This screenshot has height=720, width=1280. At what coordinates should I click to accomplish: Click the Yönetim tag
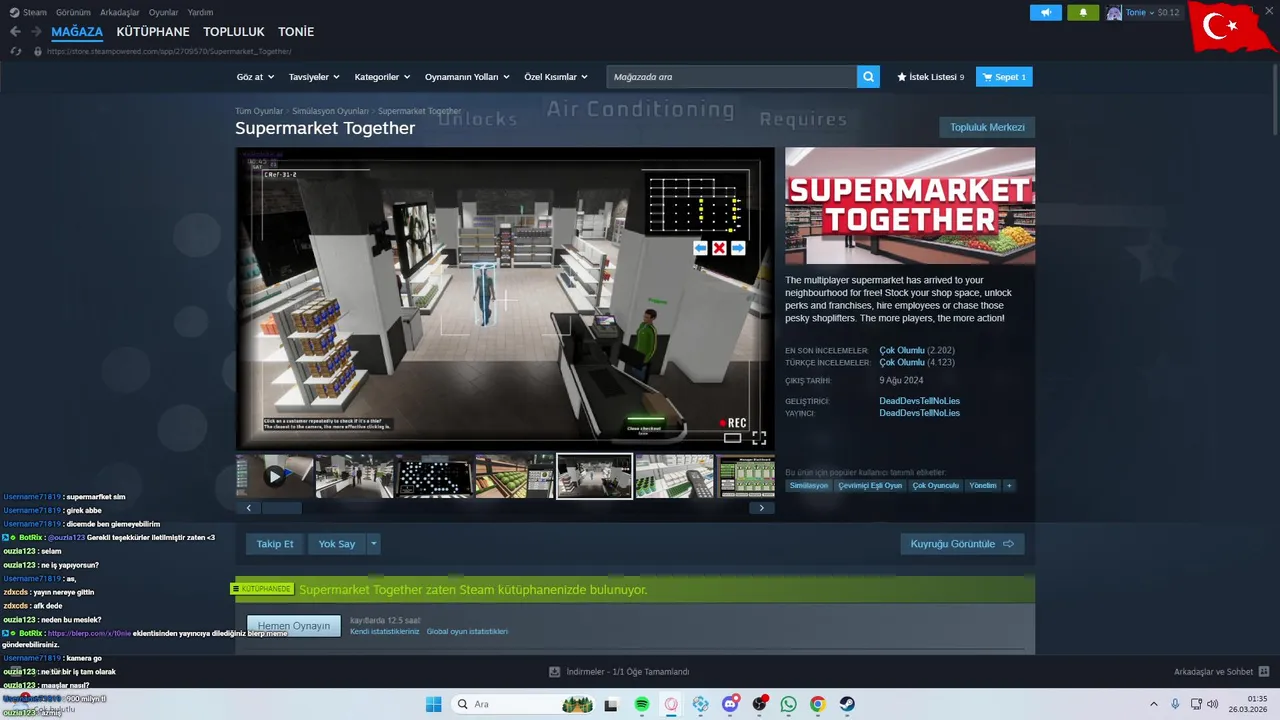(983, 485)
